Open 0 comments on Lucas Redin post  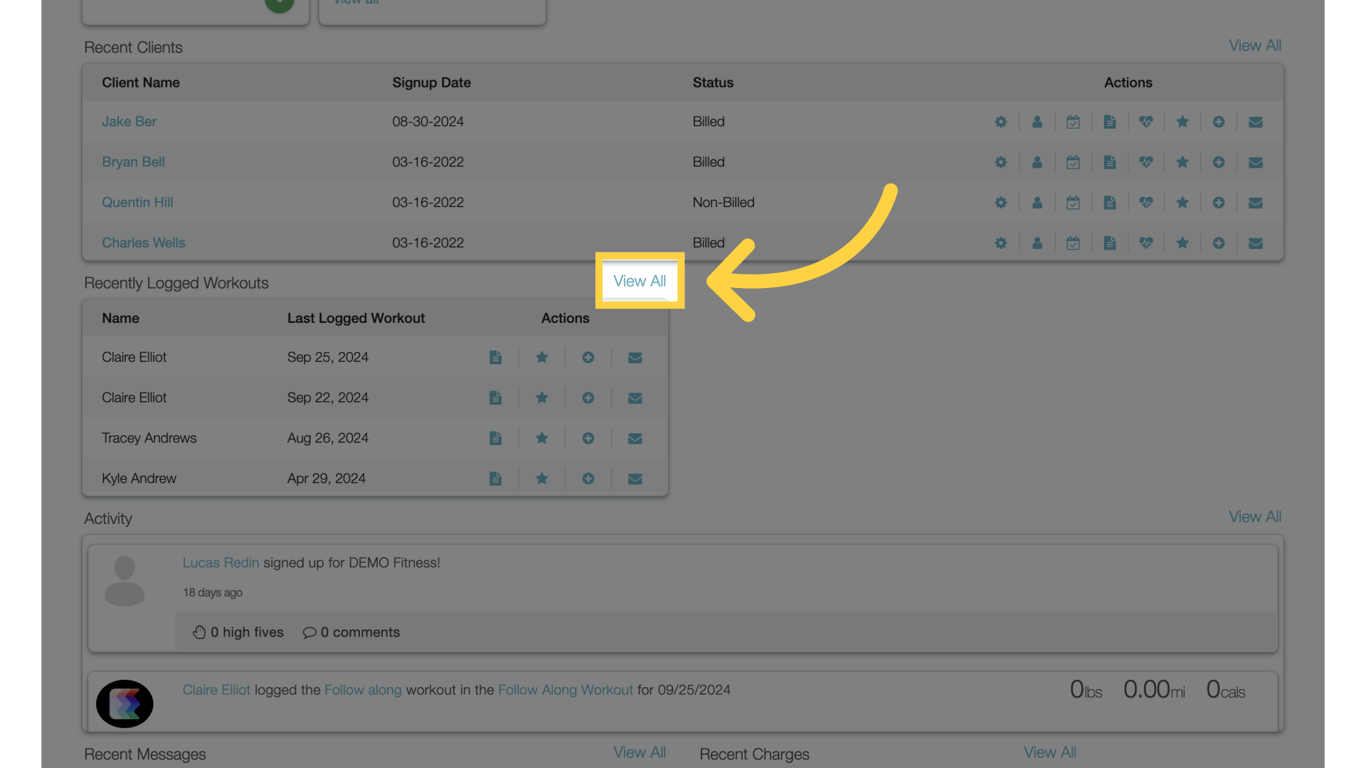point(351,632)
